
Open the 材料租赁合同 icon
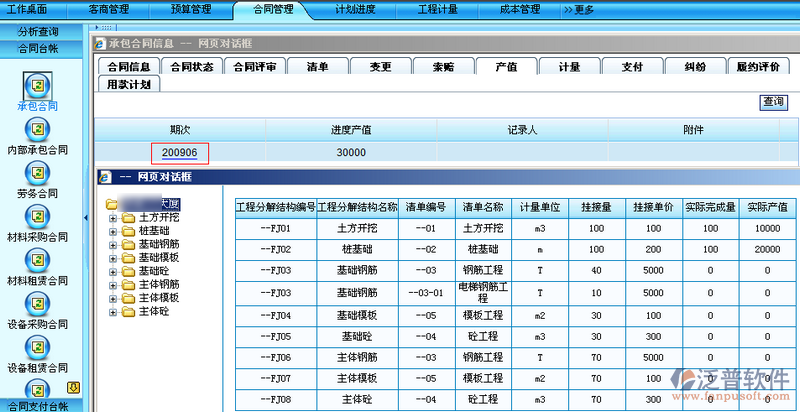(37, 260)
